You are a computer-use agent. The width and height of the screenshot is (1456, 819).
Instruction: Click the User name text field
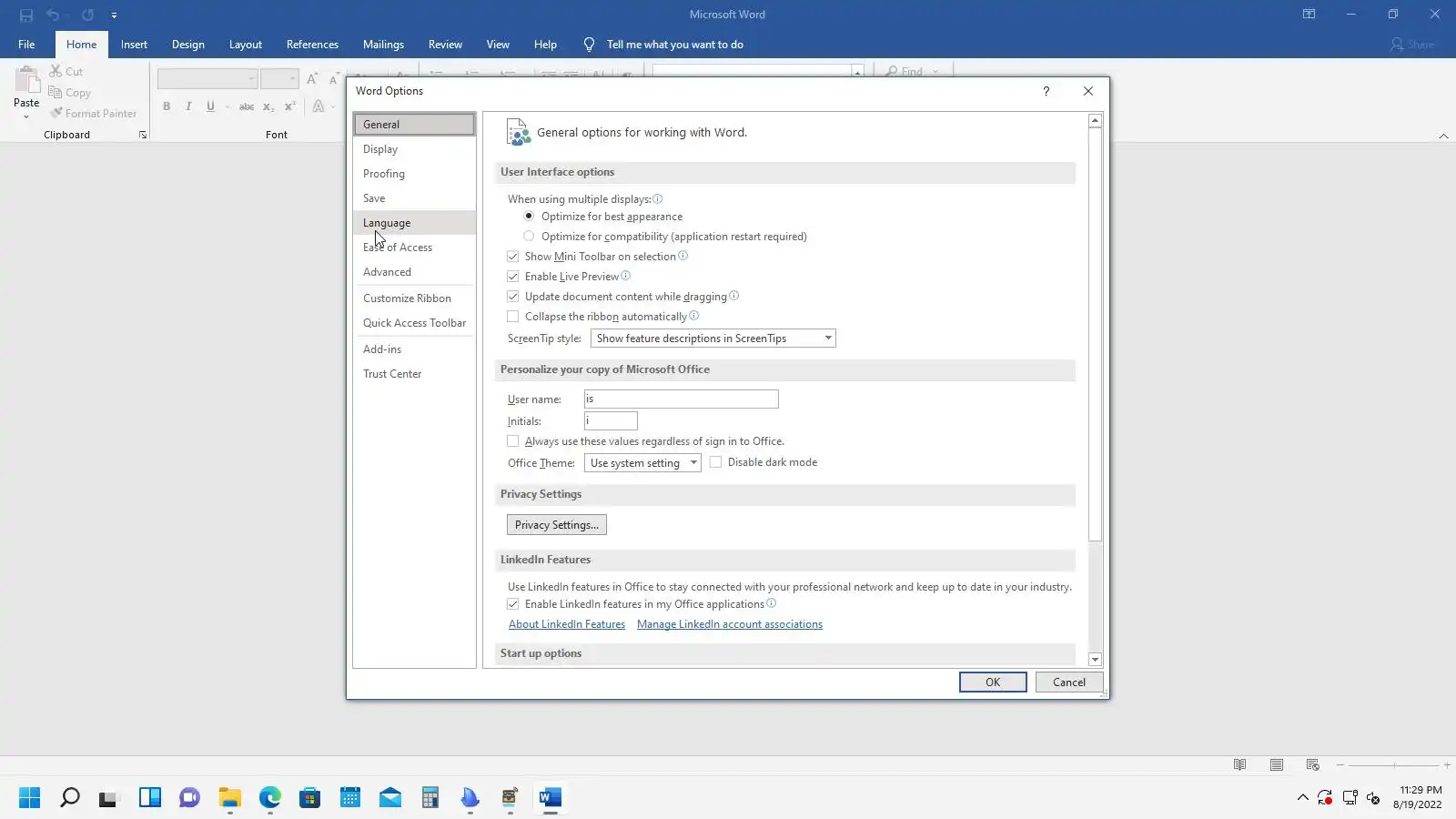click(682, 399)
